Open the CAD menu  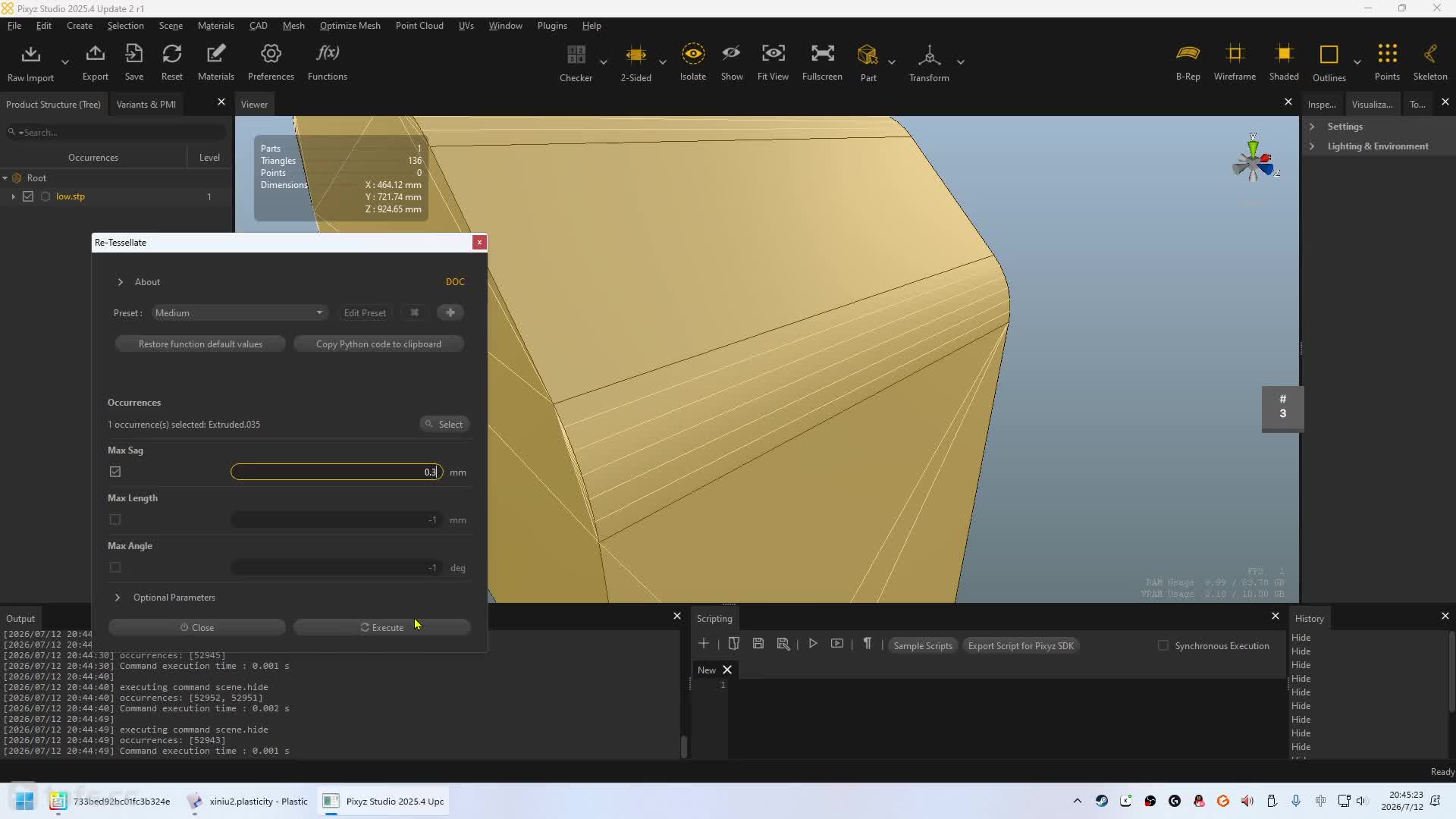(x=259, y=26)
